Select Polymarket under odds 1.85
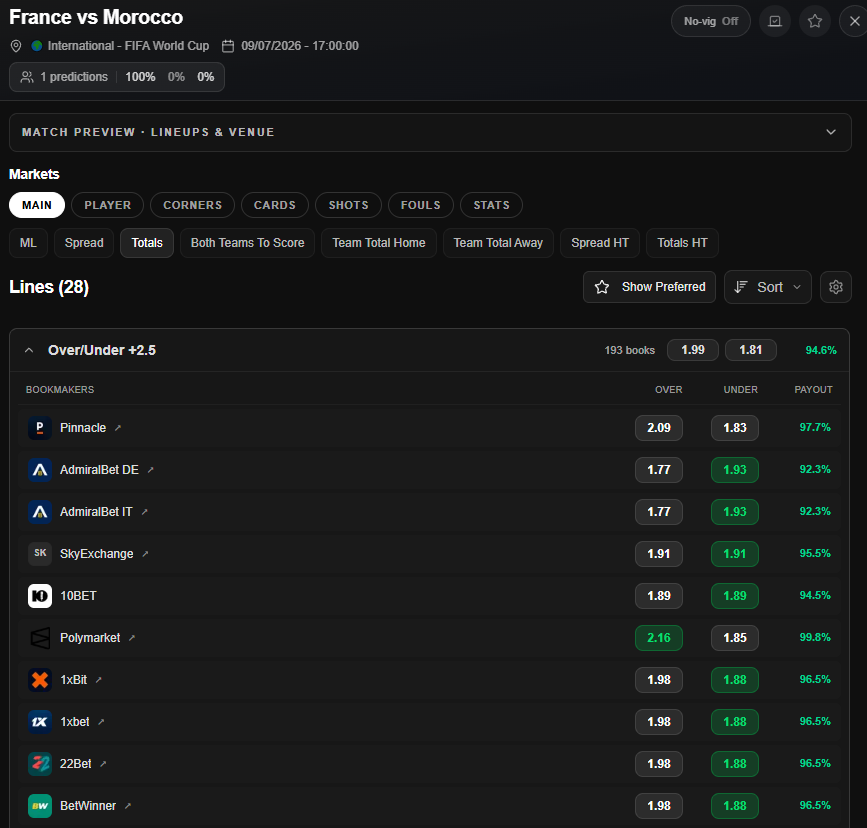Screen dimensions: 867x828 point(735,638)
